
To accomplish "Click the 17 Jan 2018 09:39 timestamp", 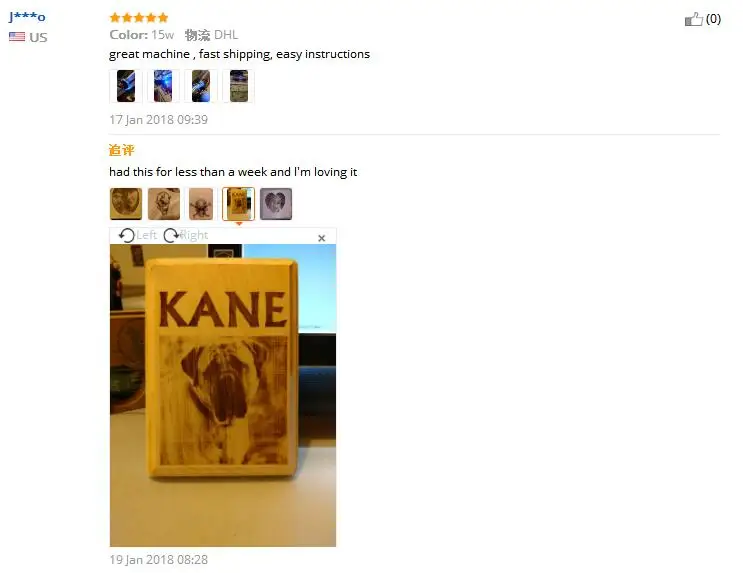I will coord(158,119).
